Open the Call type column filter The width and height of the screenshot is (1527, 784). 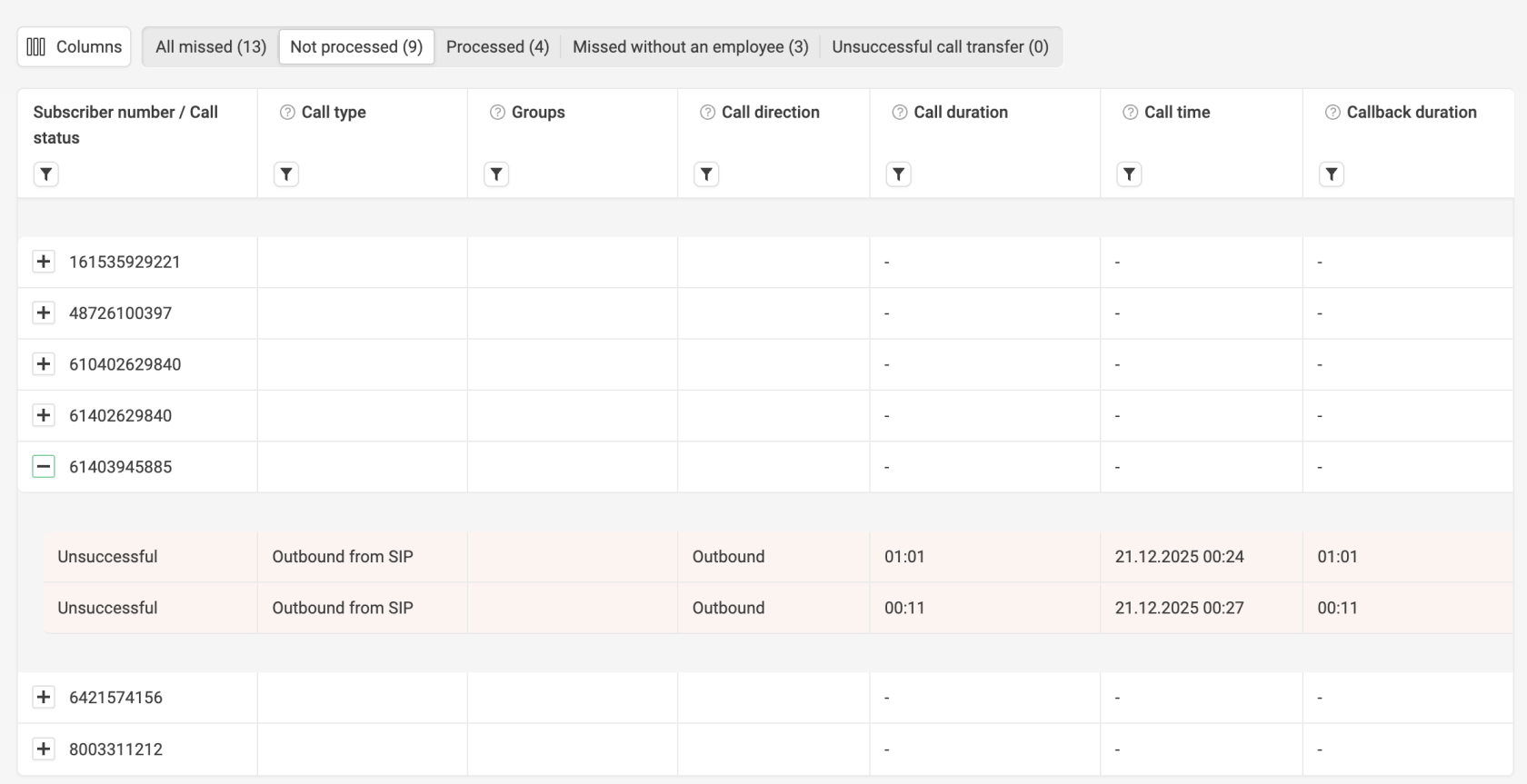pos(286,174)
